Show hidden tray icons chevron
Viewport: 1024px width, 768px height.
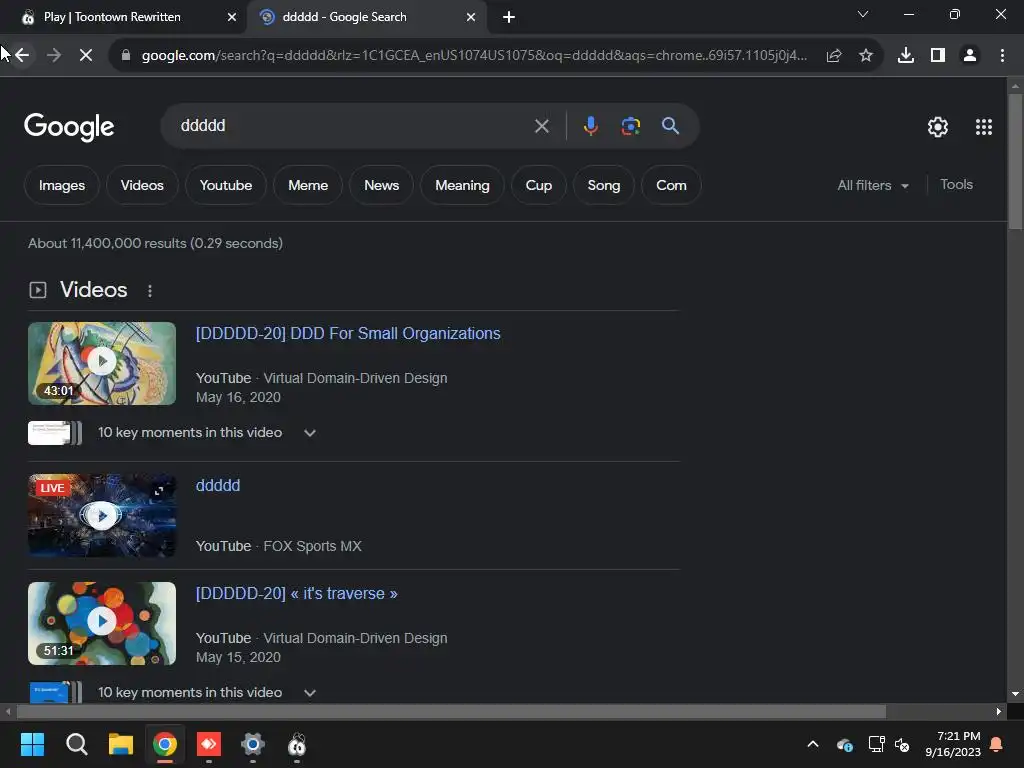813,744
